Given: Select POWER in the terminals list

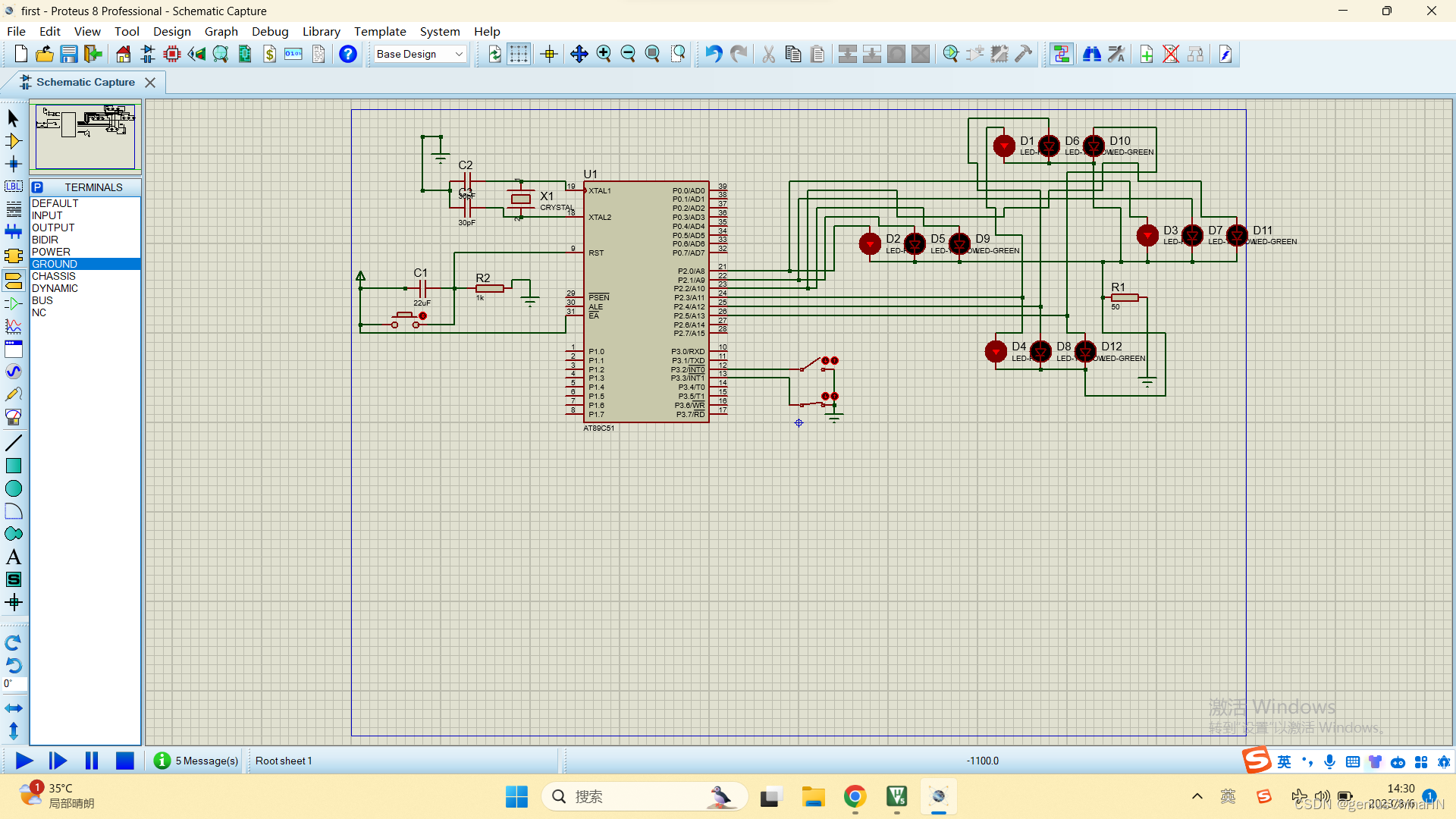Looking at the screenshot, I should (x=51, y=252).
